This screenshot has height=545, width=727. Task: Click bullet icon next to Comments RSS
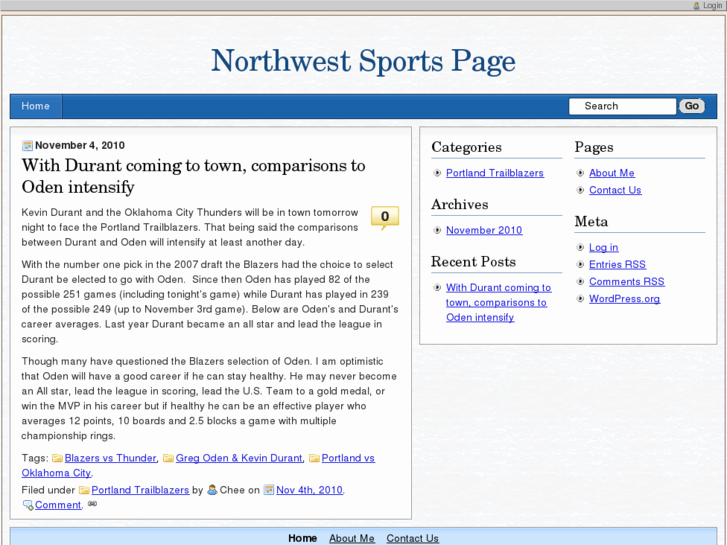click(580, 282)
